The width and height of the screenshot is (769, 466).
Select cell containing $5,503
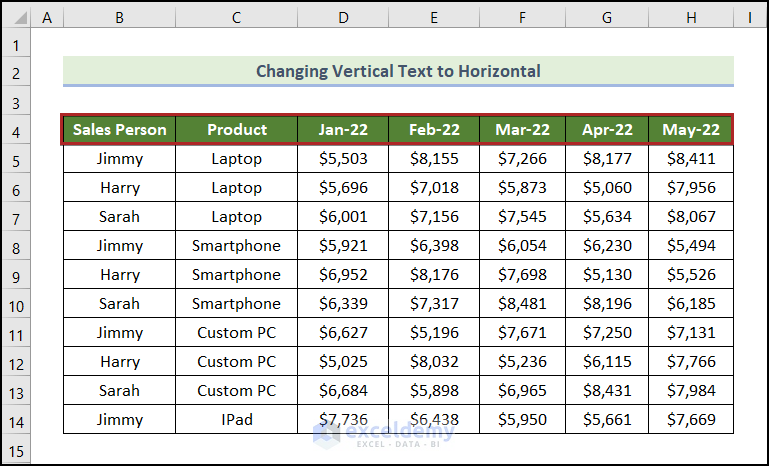point(343,159)
